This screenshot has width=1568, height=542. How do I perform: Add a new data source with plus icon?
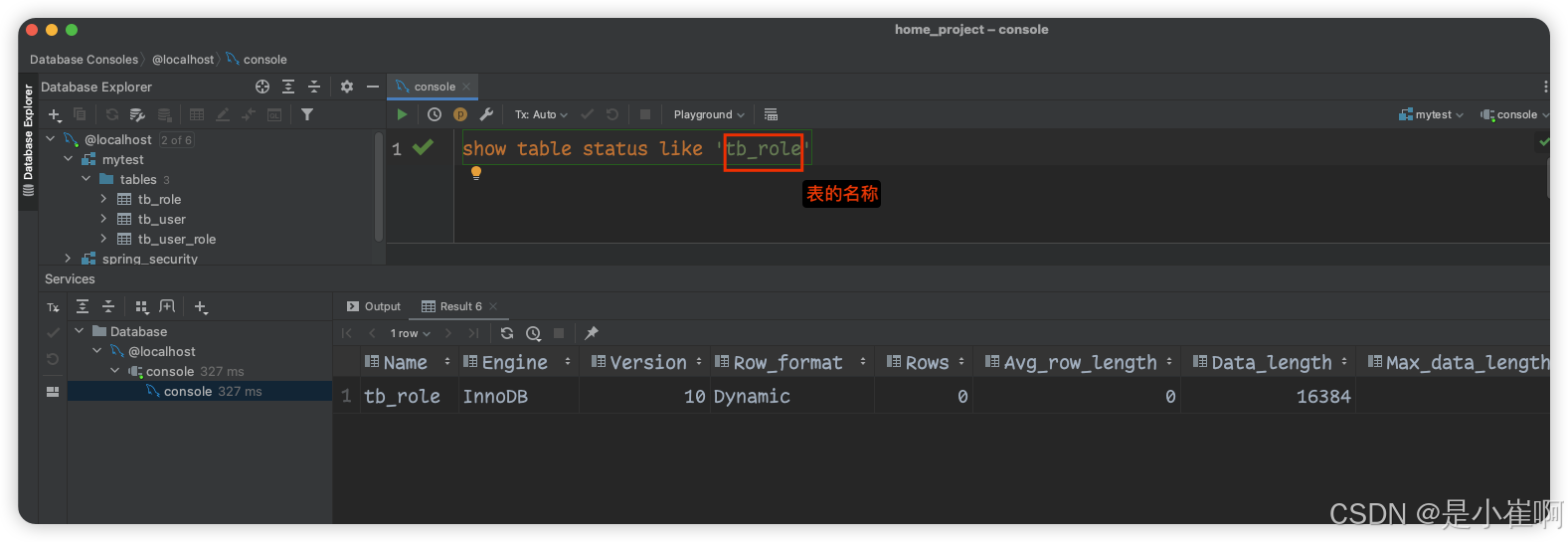55,114
